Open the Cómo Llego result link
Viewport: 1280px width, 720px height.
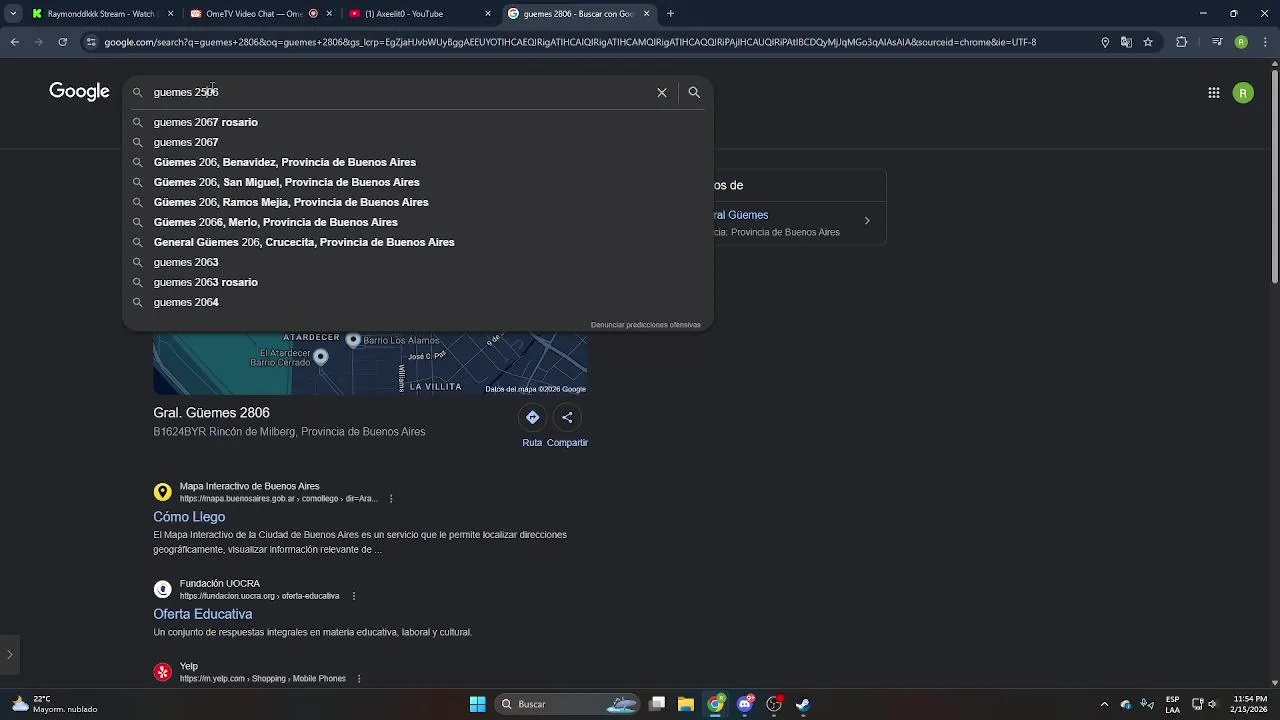click(x=189, y=517)
